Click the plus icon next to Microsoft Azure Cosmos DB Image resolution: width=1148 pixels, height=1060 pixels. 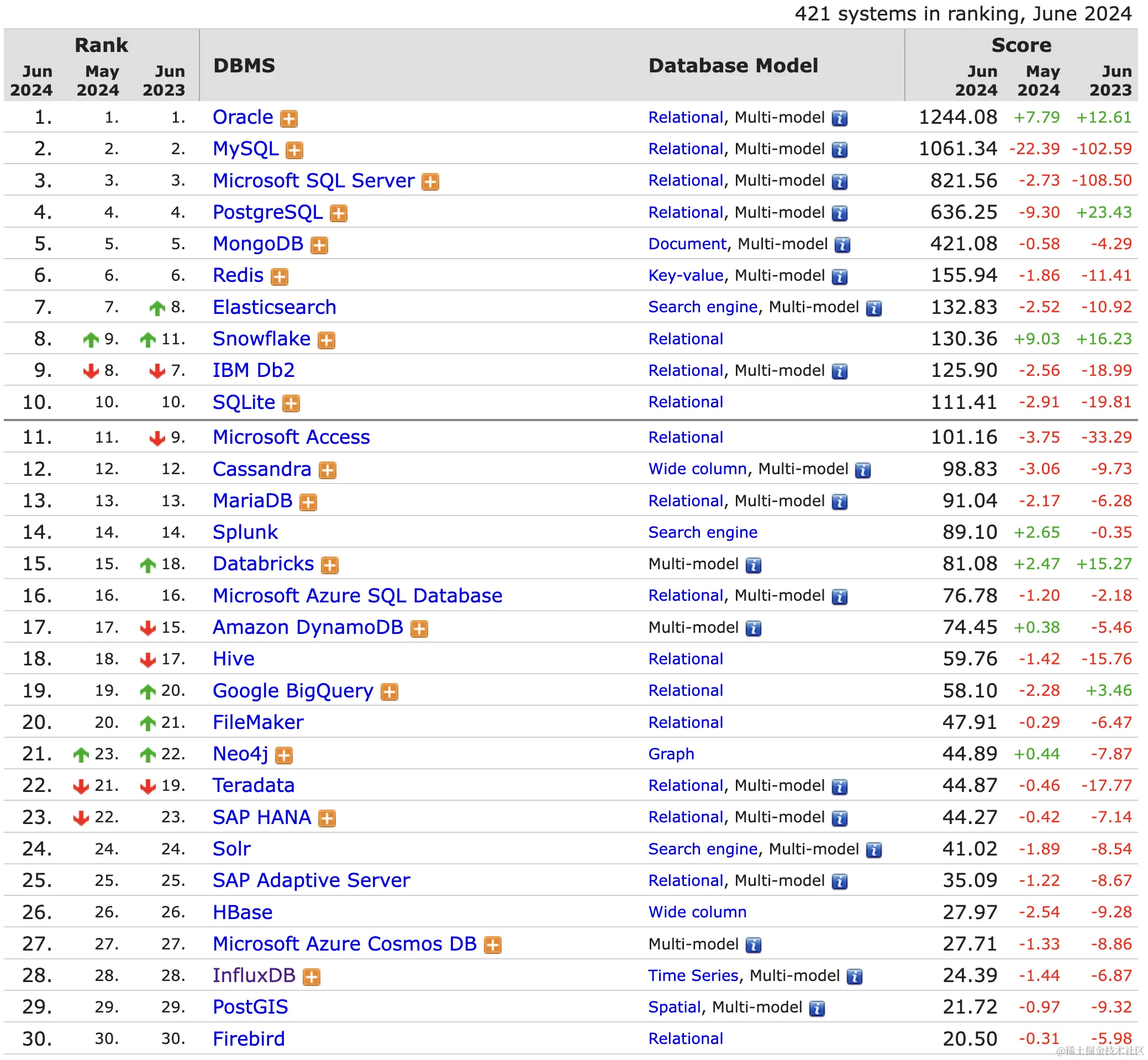[x=493, y=945]
